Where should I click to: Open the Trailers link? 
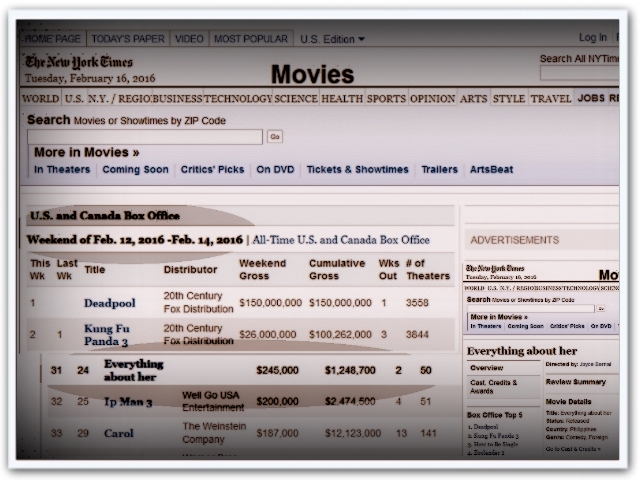[439, 170]
